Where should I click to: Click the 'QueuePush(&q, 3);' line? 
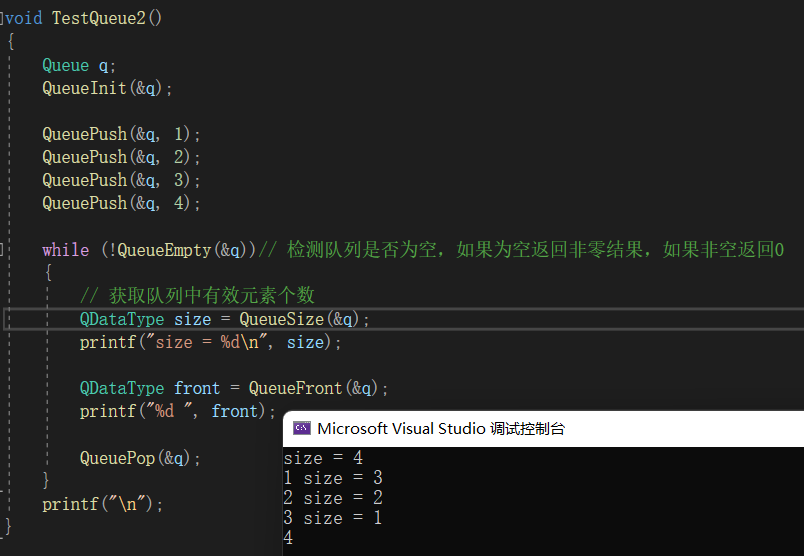click(x=121, y=181)
